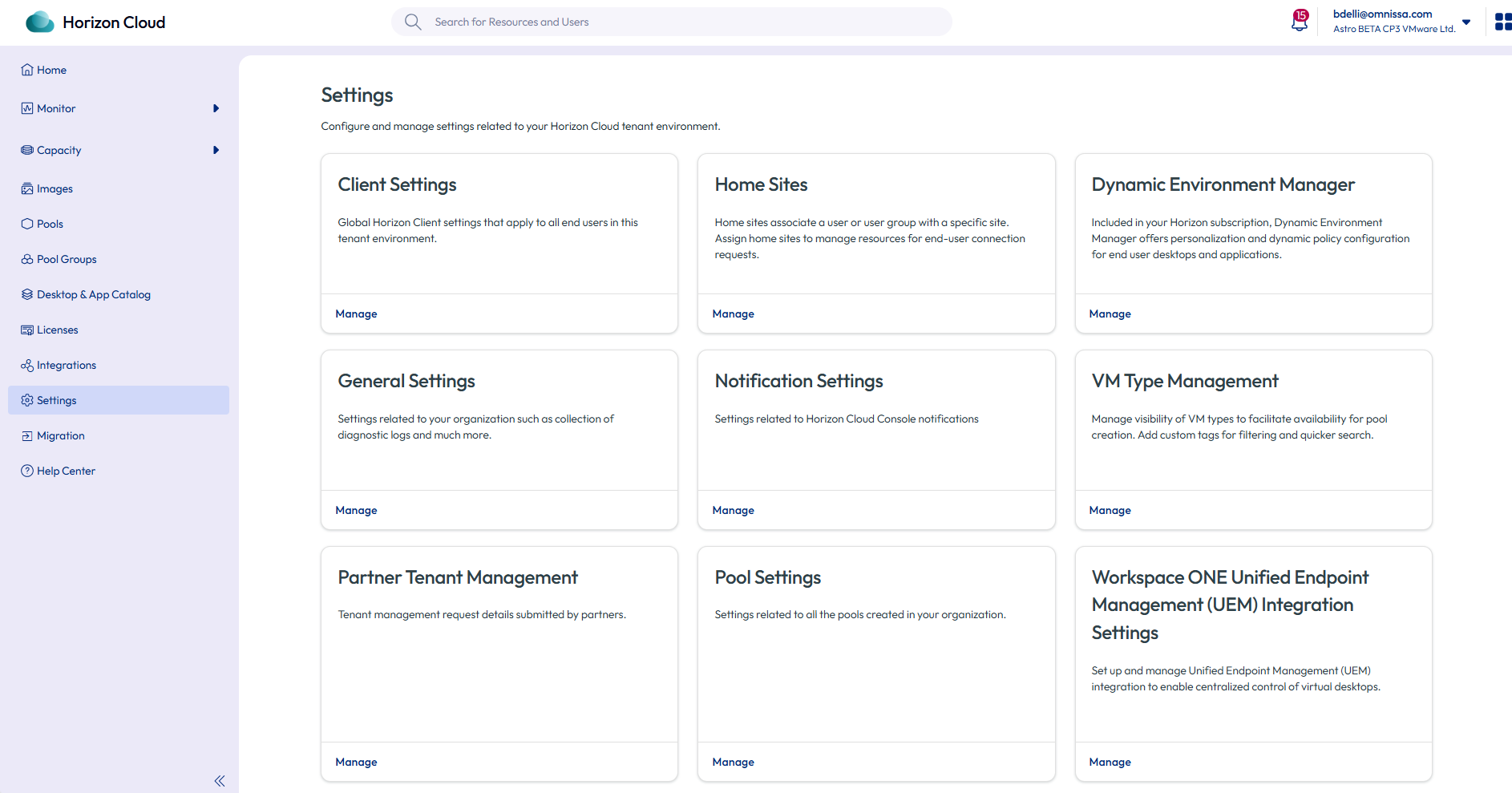Click the Horizon Cloud product name text
This screenshot has height=793, width=1512.
(x=114, y=22)
